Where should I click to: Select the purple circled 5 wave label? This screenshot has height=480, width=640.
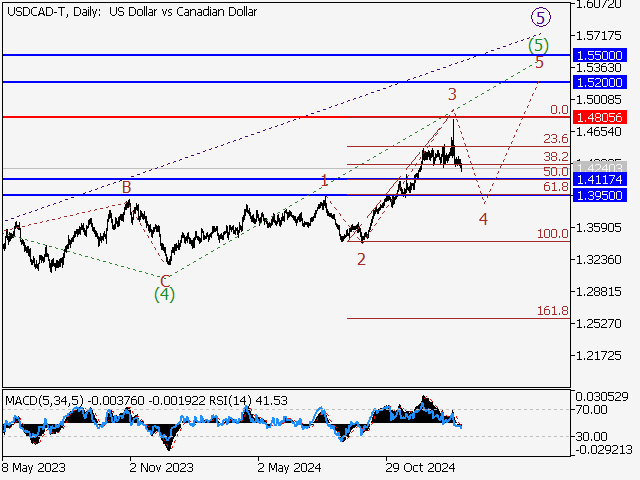540,17
